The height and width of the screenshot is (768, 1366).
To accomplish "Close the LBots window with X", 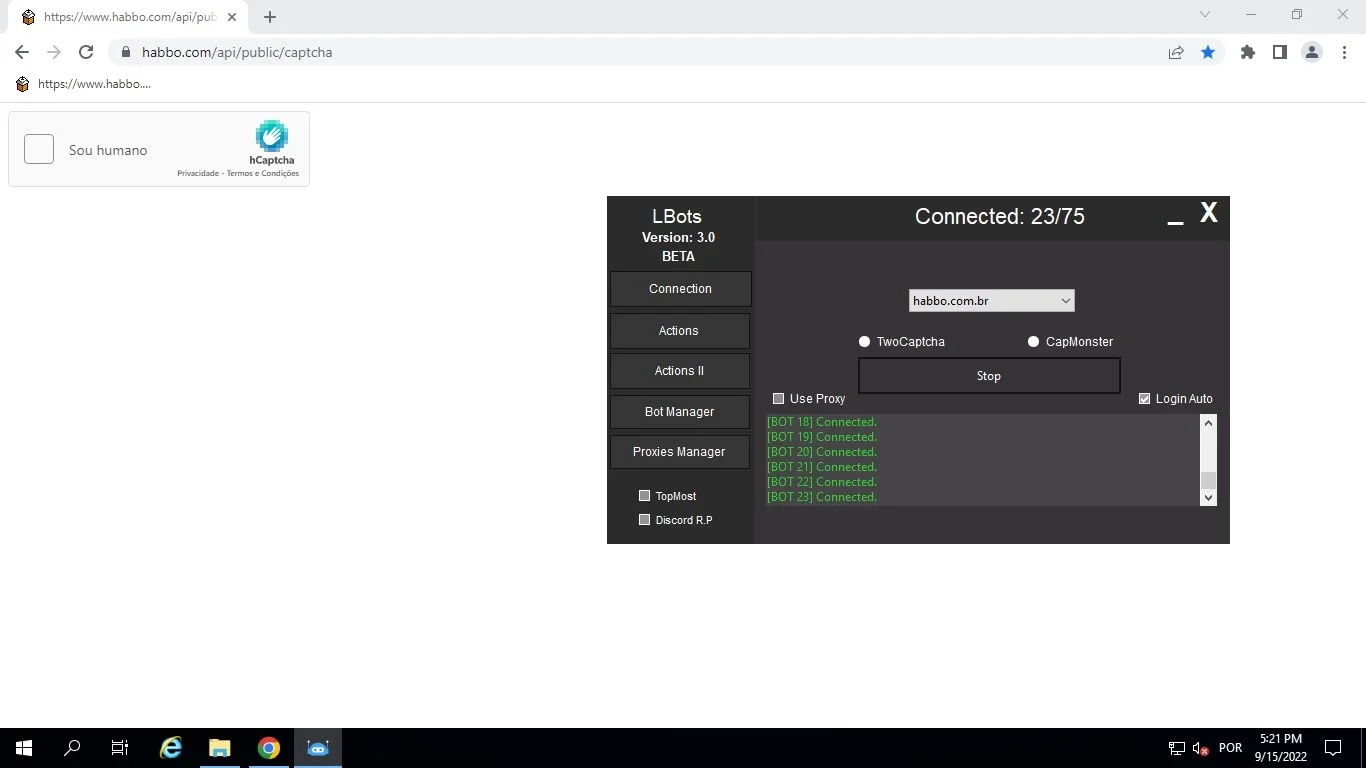I will point(1209,213).
